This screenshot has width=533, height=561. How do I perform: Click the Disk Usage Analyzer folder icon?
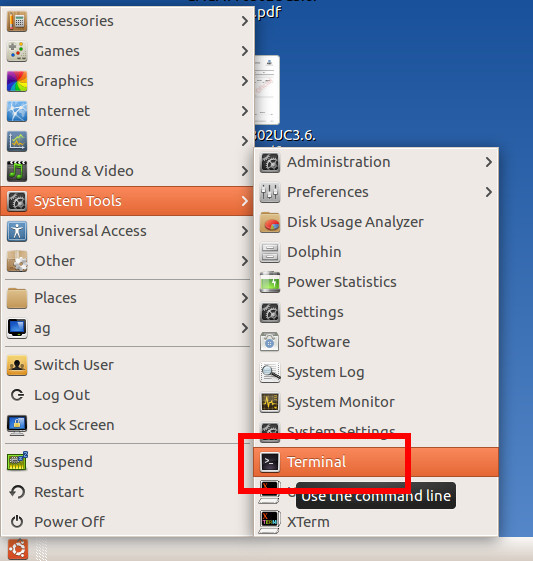click(269, 223)
